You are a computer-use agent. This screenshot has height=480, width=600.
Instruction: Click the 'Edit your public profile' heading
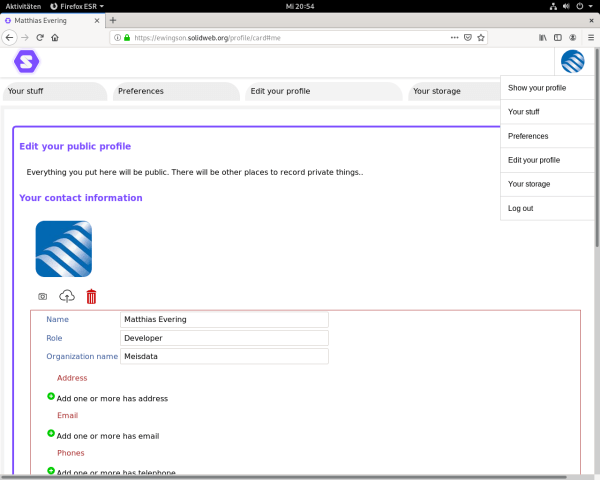click(75, 146)
